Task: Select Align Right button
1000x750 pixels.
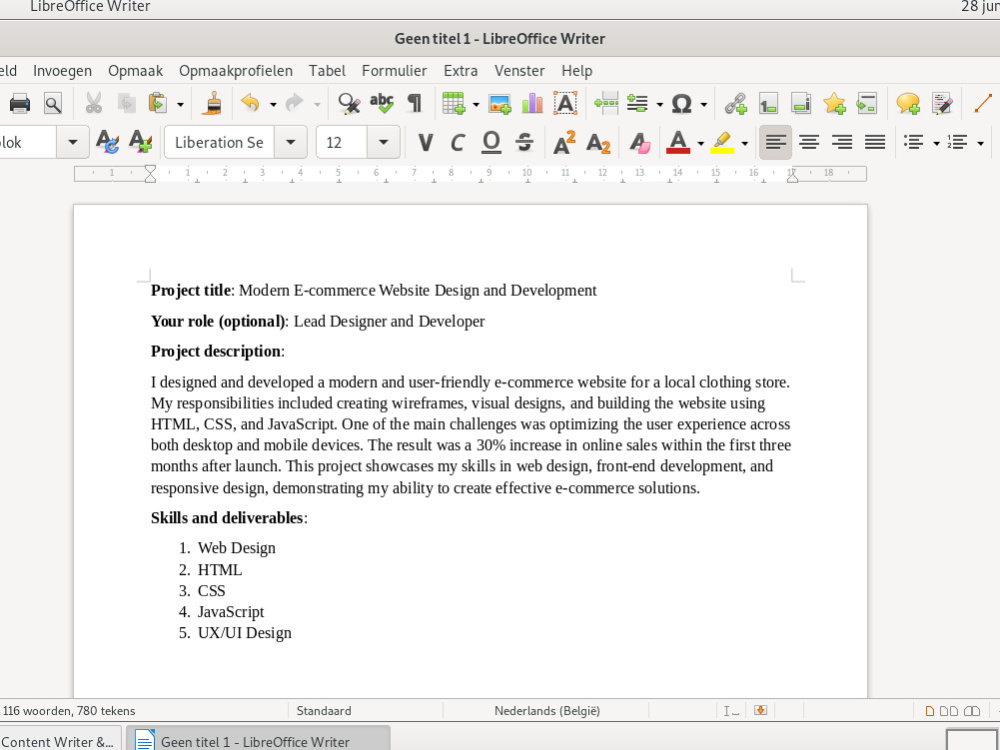Action: 842,142
